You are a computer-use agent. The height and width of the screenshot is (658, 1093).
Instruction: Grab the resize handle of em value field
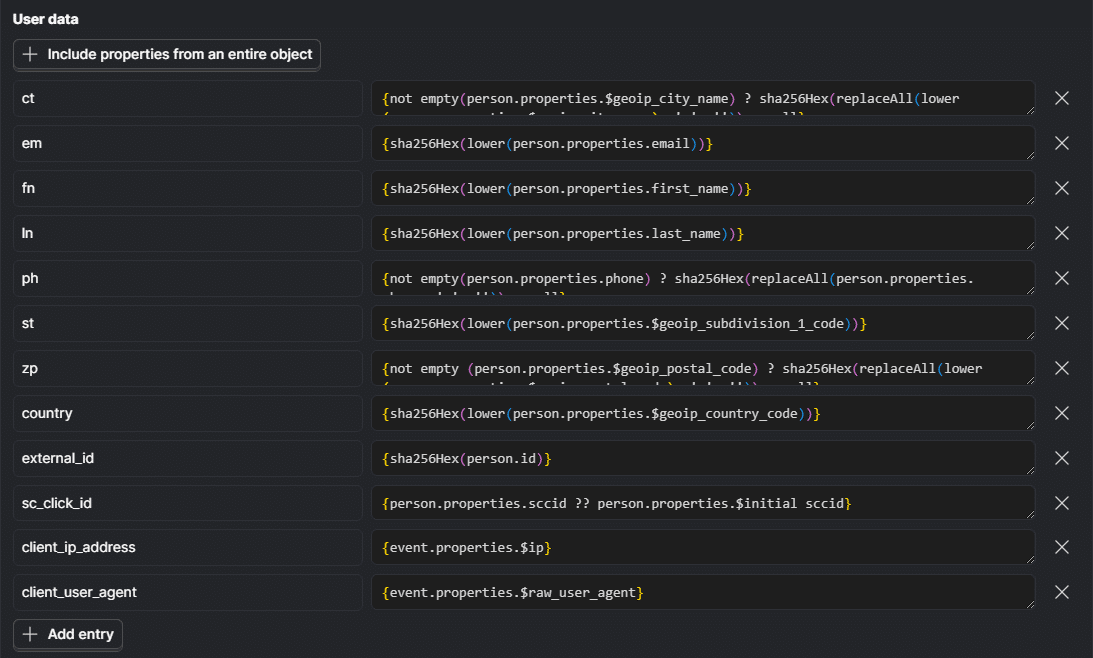click(1030, 155)
